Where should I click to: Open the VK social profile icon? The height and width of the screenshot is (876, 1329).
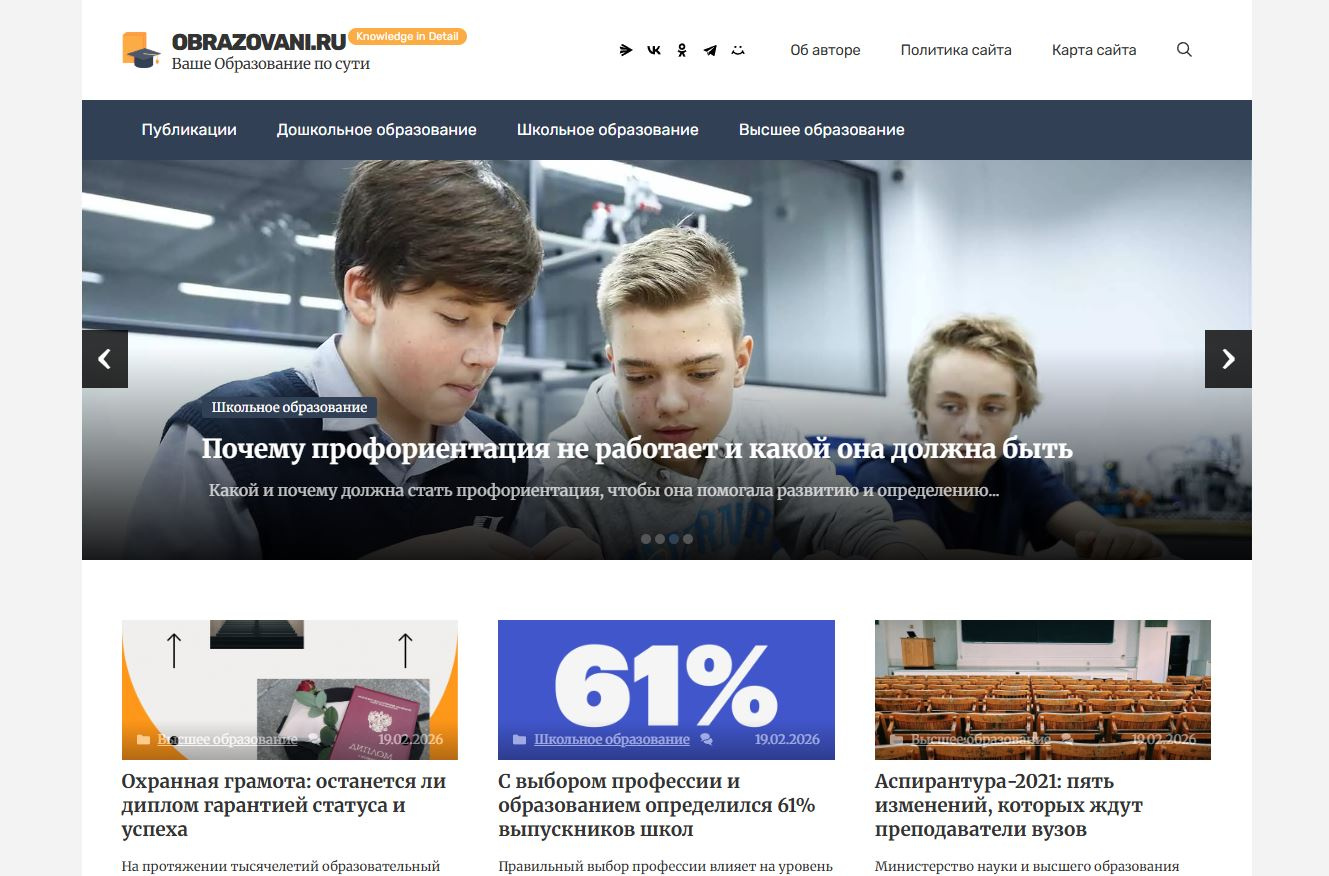[x=654, y=50]
